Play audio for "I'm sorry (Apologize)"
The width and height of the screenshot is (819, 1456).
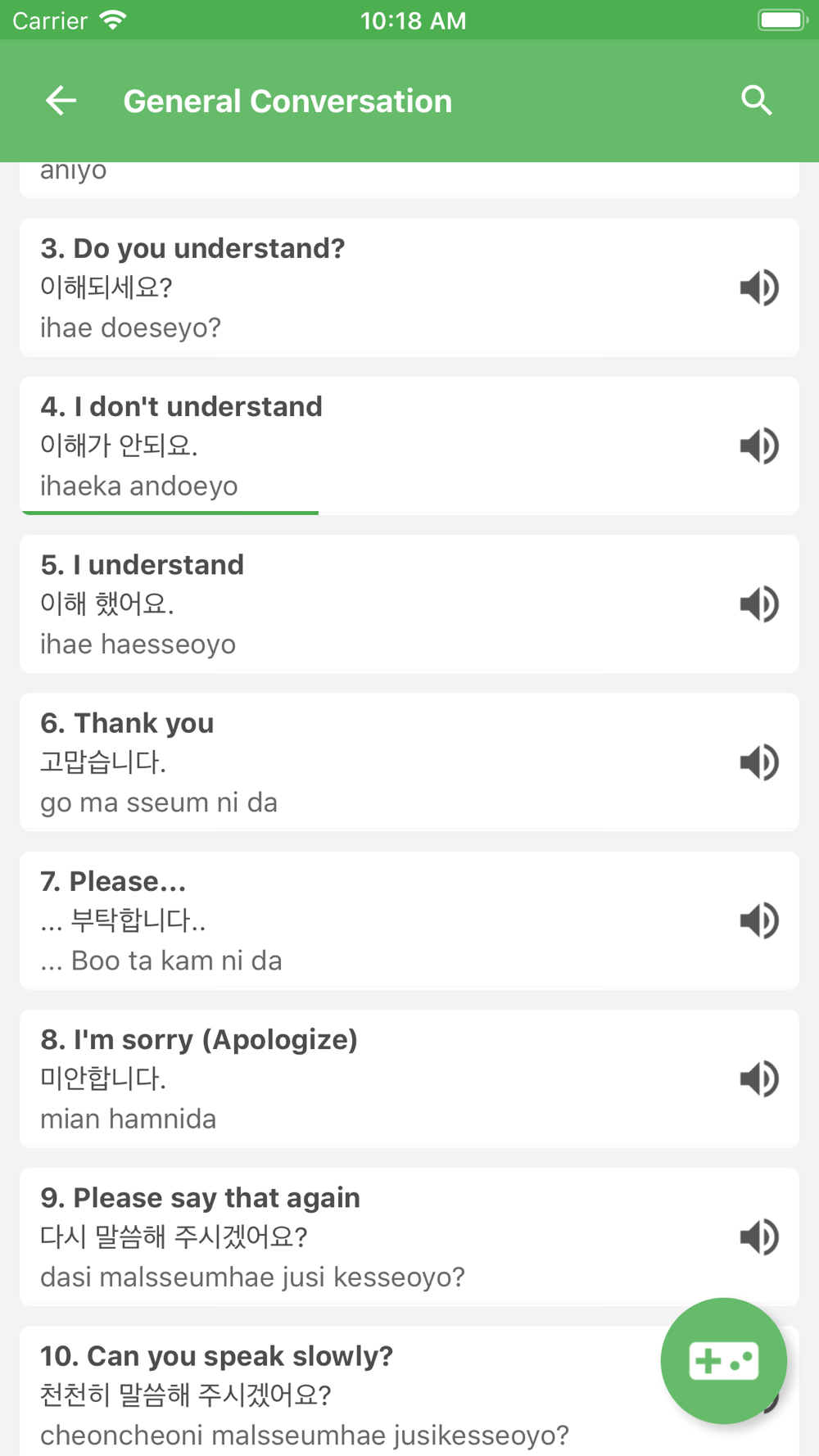point(759,1078)
